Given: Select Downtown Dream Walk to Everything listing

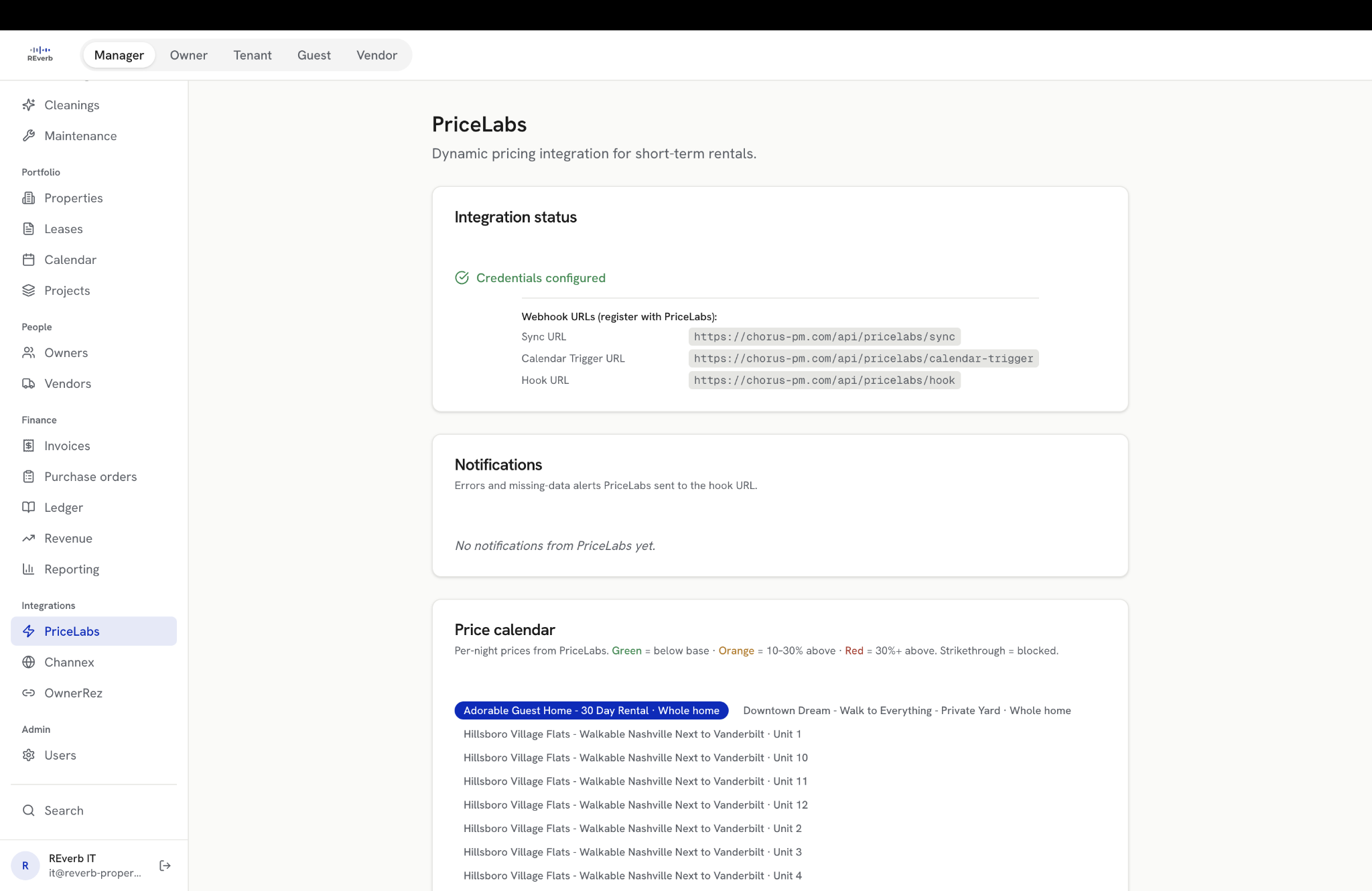Looking at the screenshot, I should (x=907, y=711).
